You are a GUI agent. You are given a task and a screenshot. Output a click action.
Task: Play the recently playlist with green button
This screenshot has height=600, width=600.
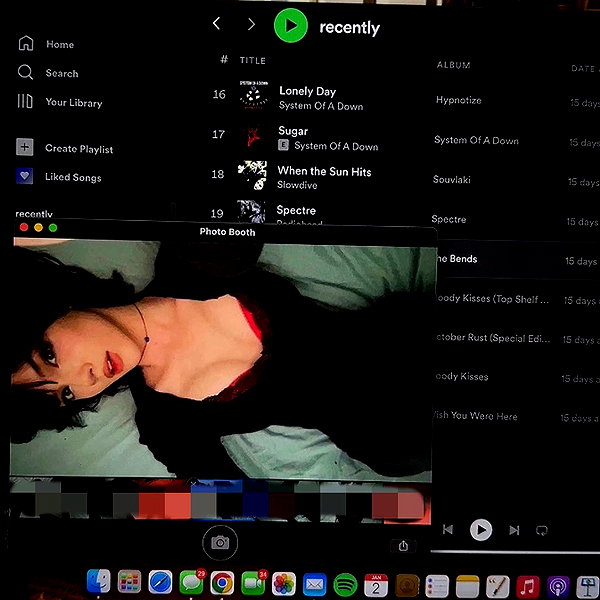pos(291,25)
